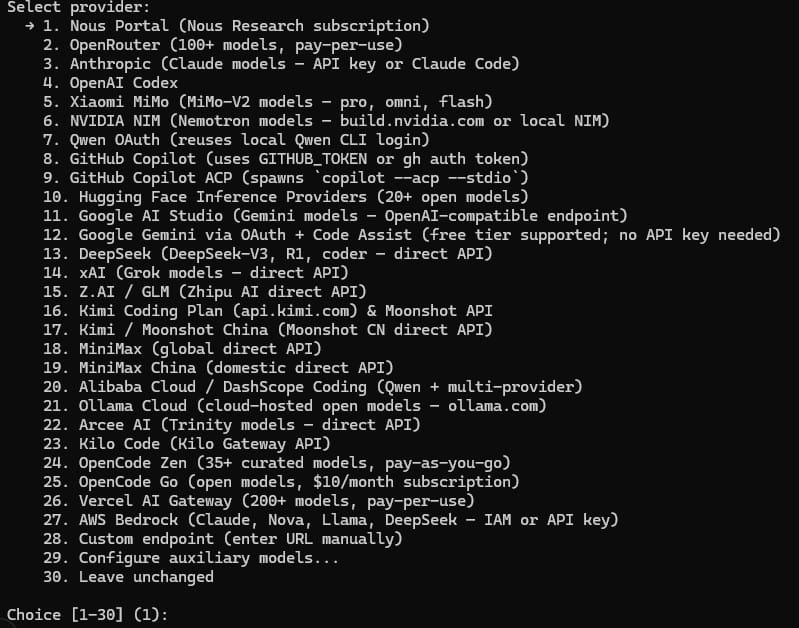
Task: Select xAI Grok models option
Action: [x=196, y=273]
